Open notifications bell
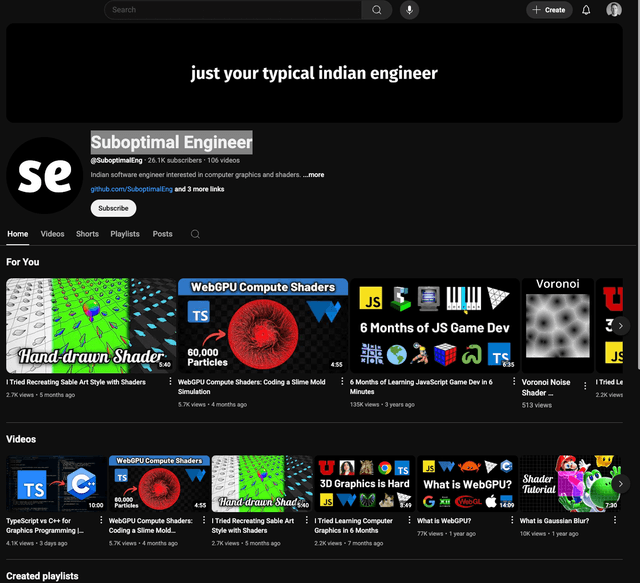640x583 pixels. [x=586, y=10]
